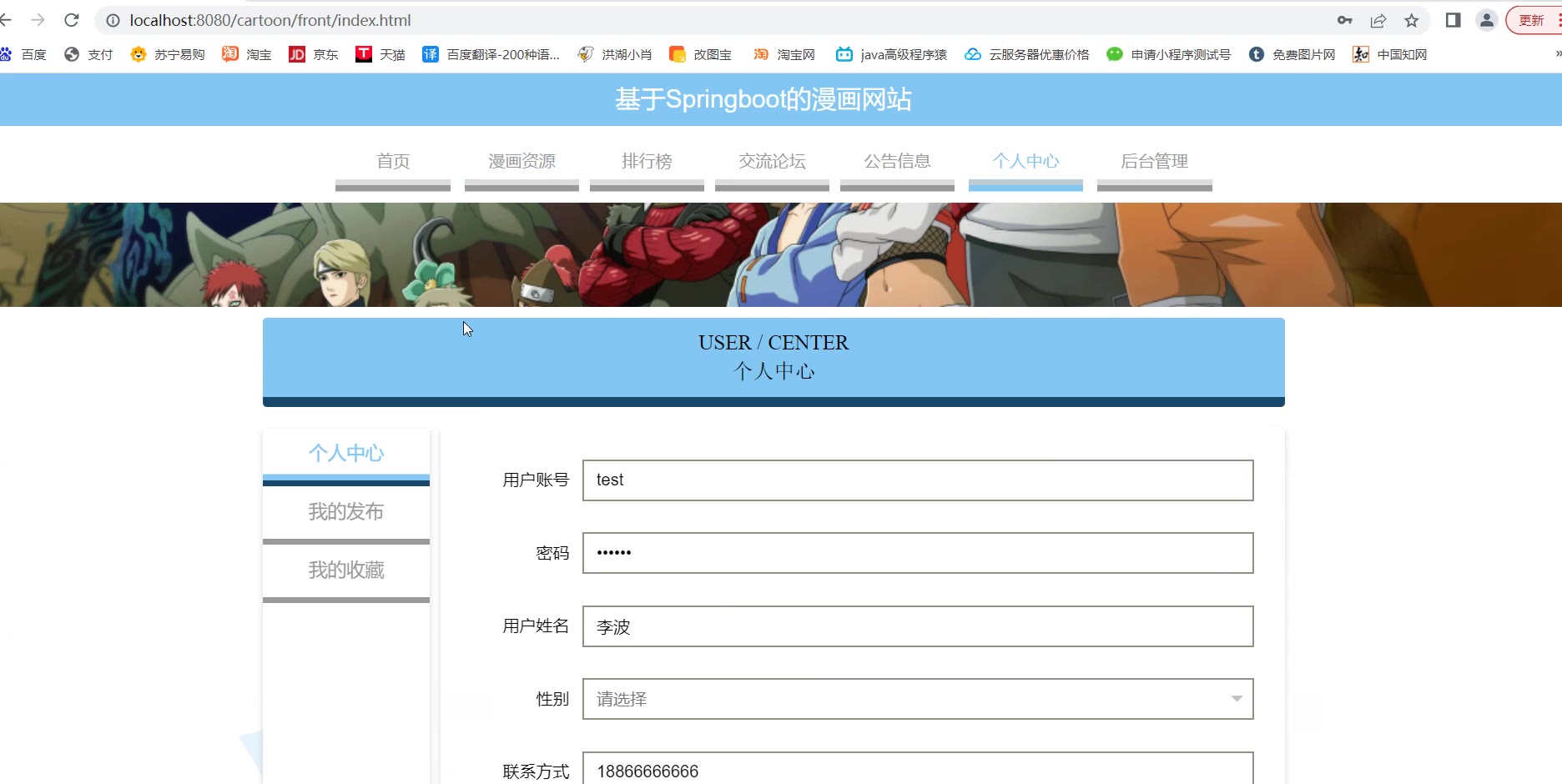1562x784 pixels.
Task: Open the 百度翻译 bookmark
Action: coord(491,54)
